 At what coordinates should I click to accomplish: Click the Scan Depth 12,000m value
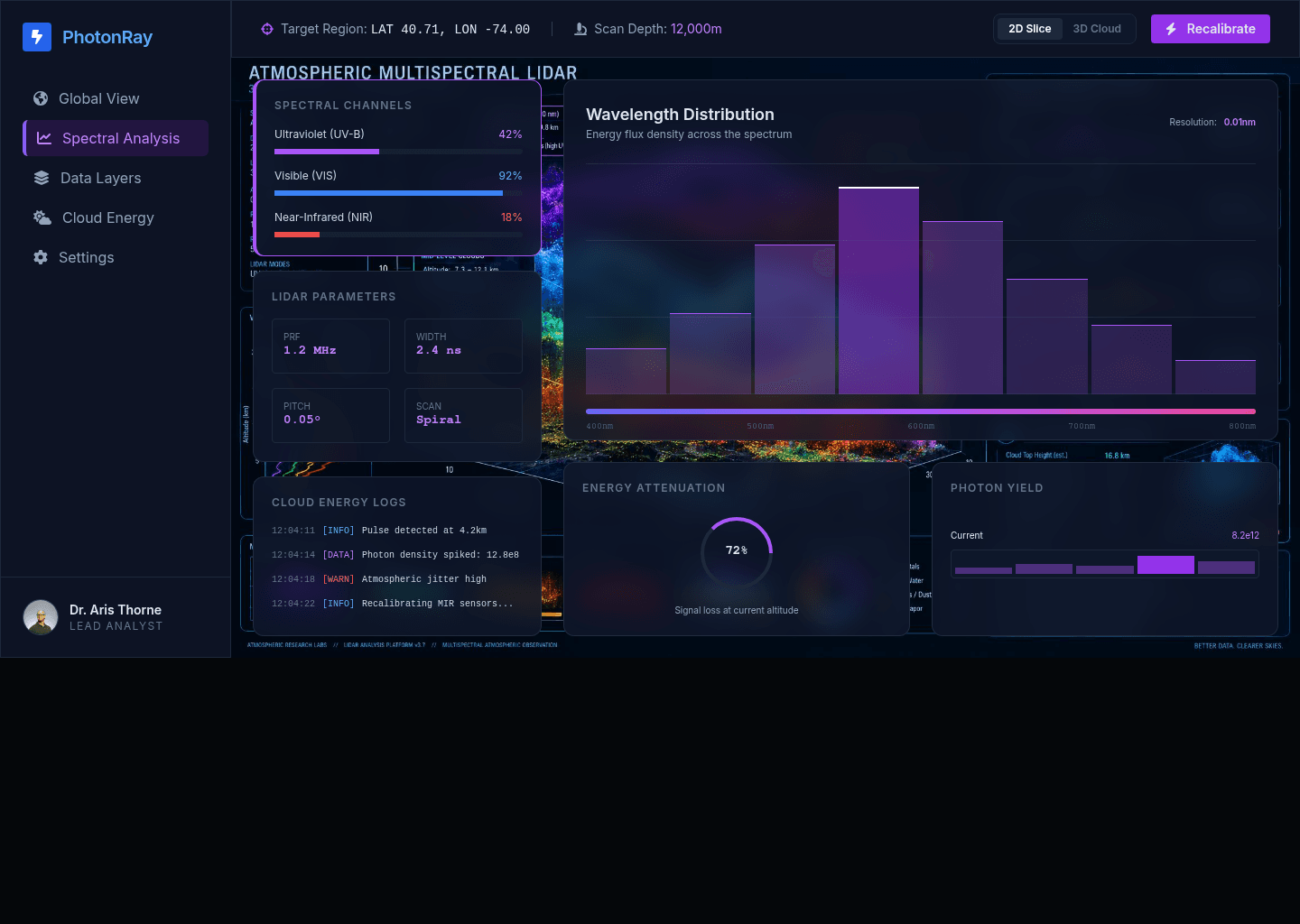coord(696,29)
